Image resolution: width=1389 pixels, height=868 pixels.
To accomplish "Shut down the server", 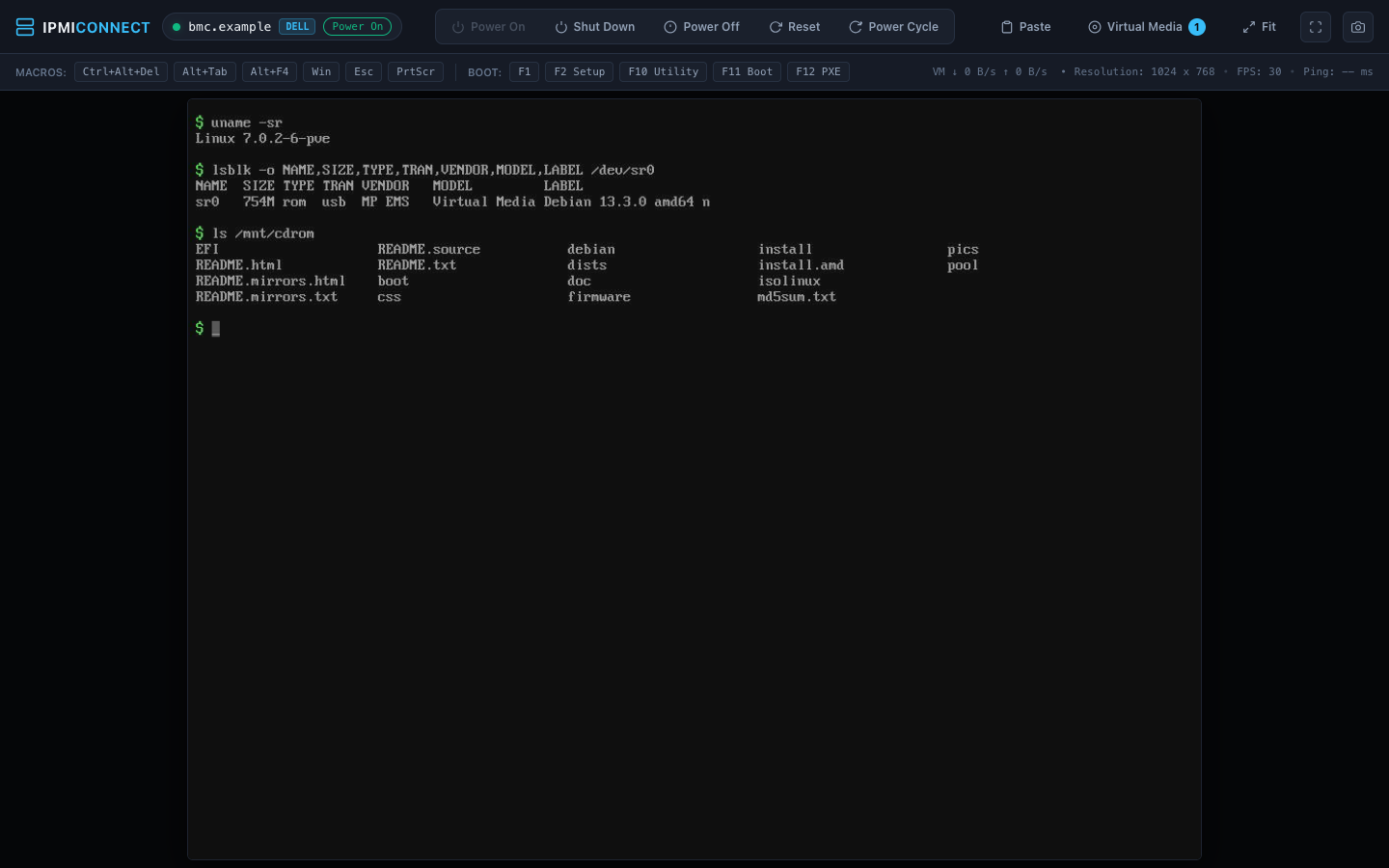I will (595, 27).
